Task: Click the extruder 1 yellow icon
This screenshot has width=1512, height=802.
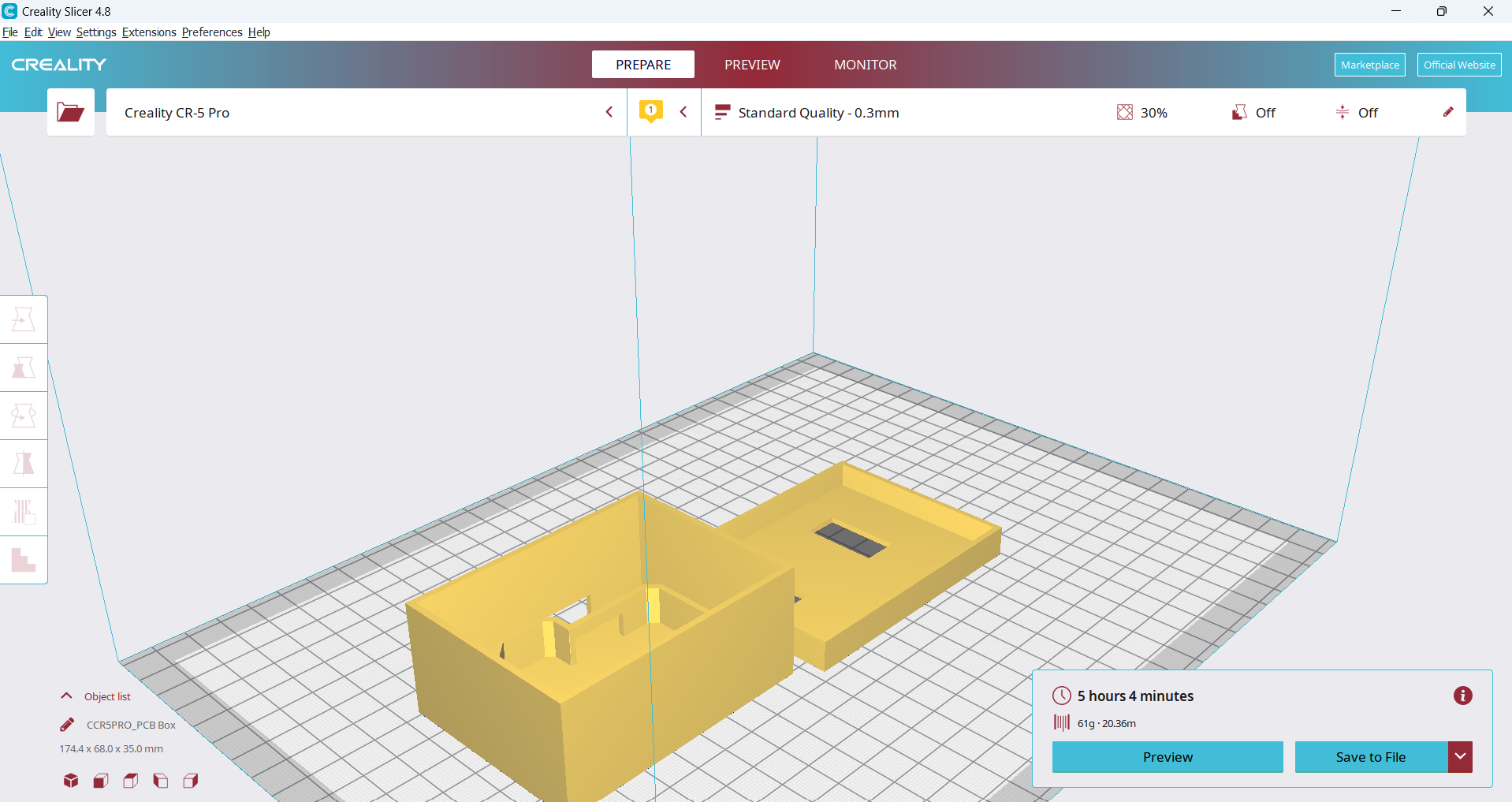Action: (651, 111)
